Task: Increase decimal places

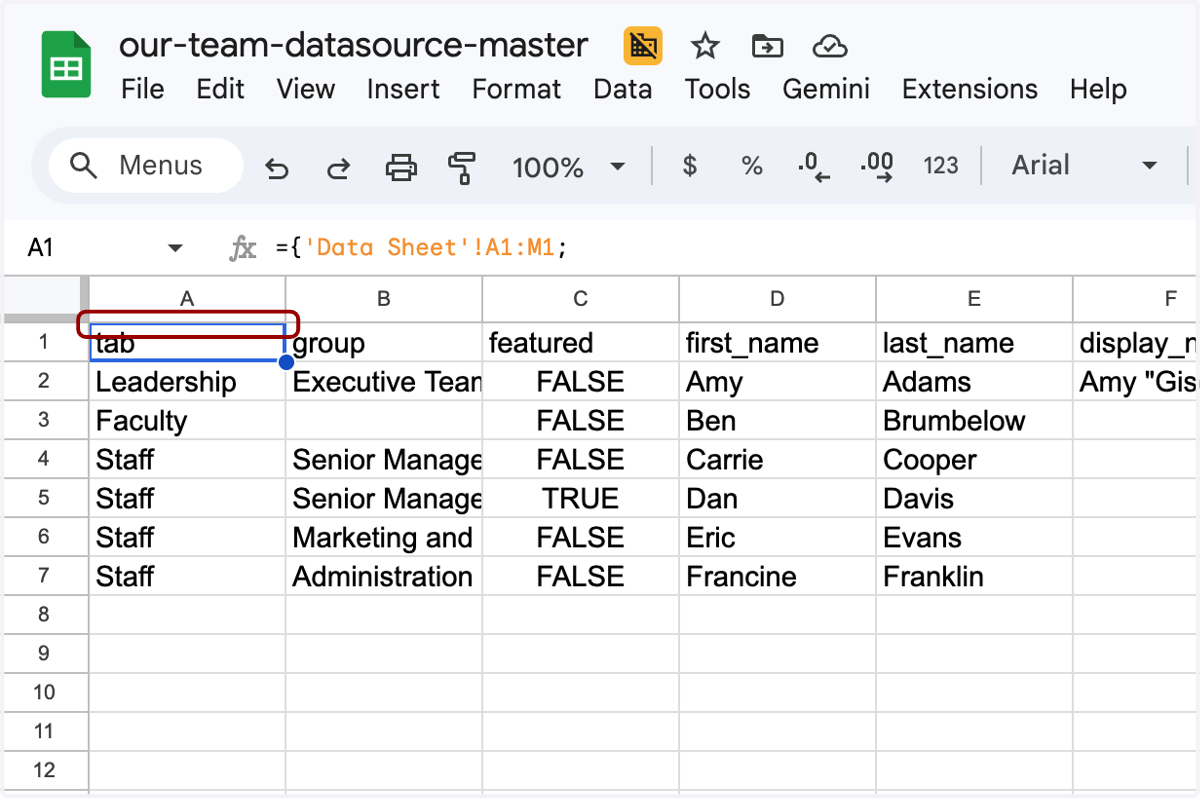Action: point(877,167)
